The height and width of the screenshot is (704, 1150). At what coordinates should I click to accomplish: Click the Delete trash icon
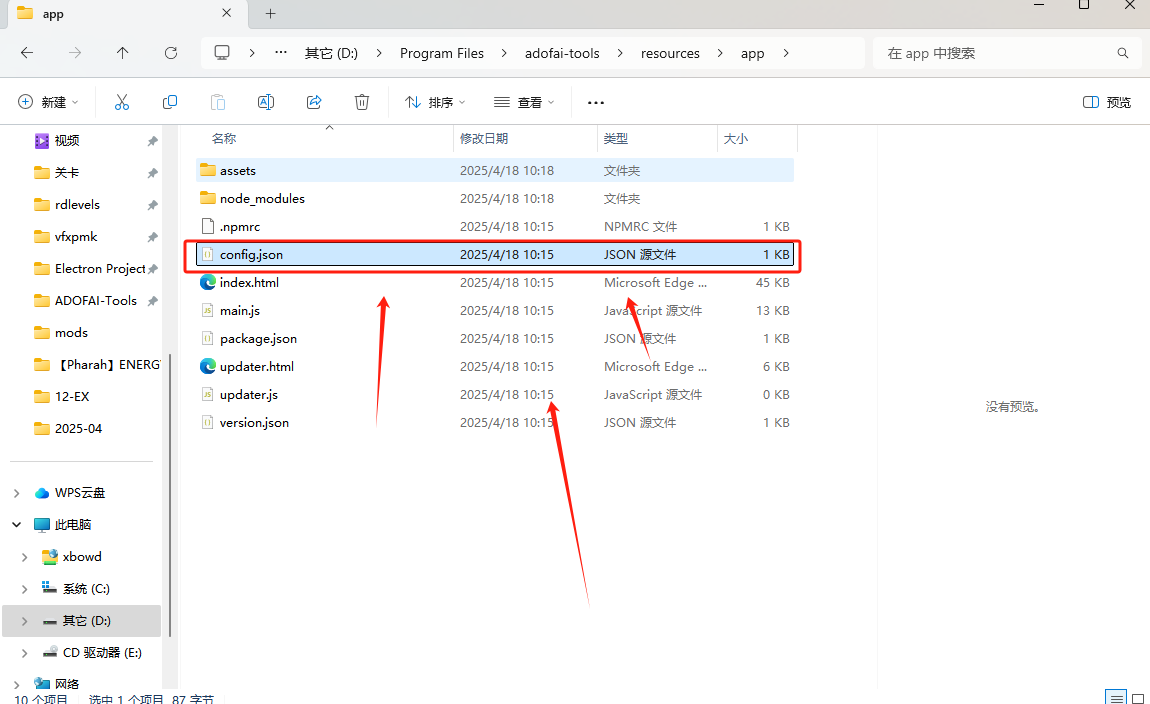point(362,102)
